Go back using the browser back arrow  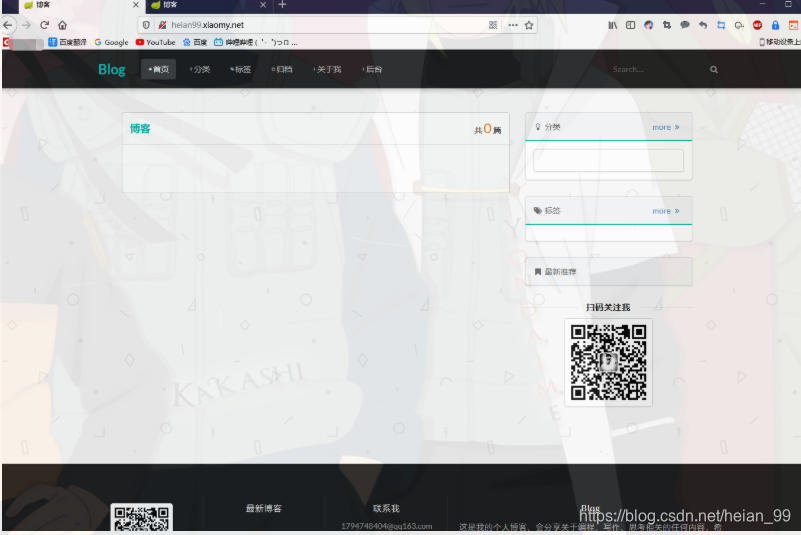pyautogui.click(x=7, y=25)
